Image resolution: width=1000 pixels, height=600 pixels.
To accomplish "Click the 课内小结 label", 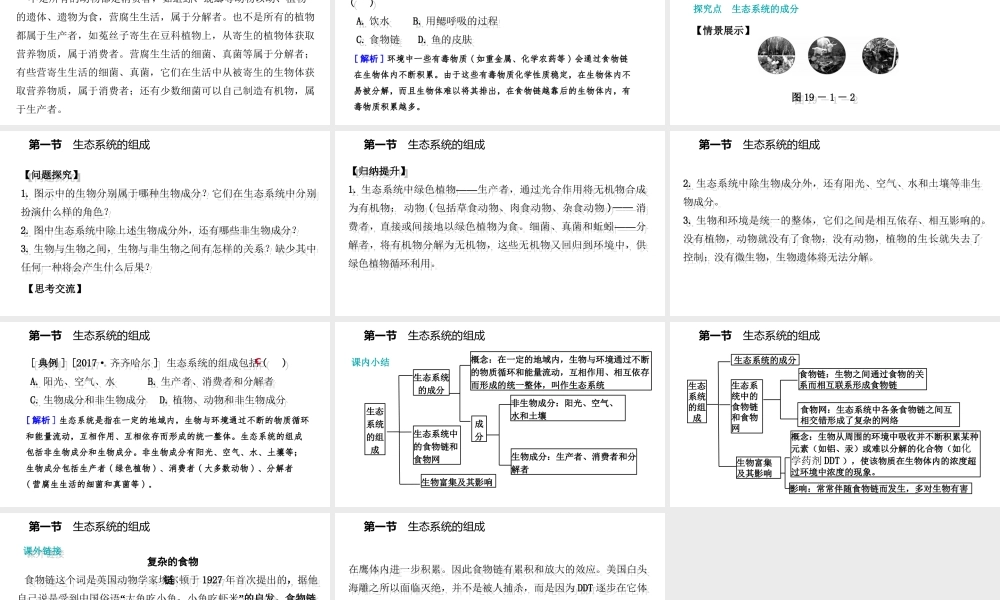I will point(371,362).
